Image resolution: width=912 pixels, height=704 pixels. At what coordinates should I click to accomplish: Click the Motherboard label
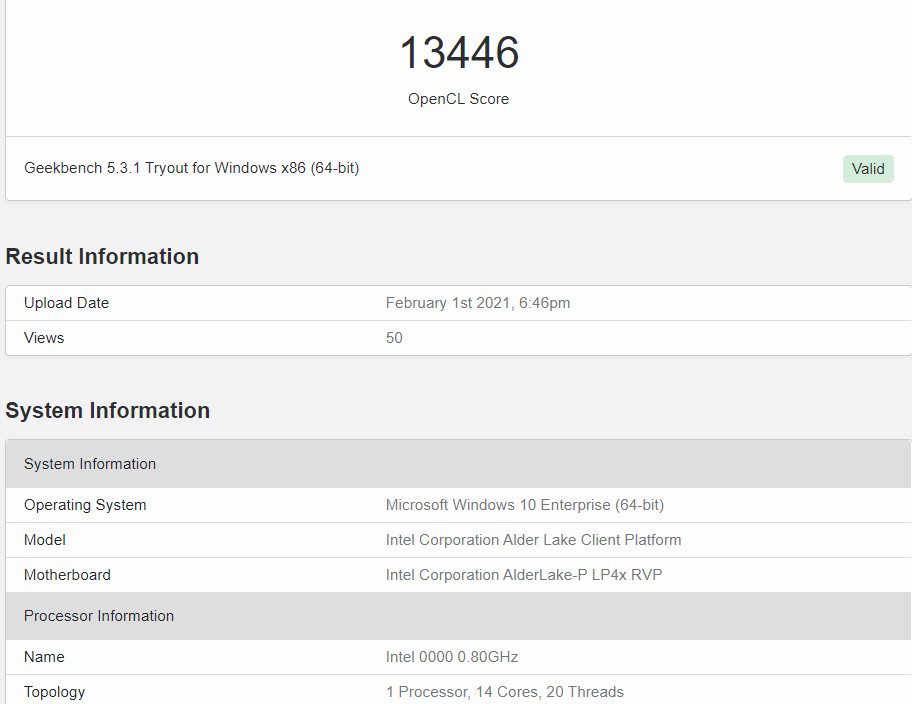click(x=67, y=575)
